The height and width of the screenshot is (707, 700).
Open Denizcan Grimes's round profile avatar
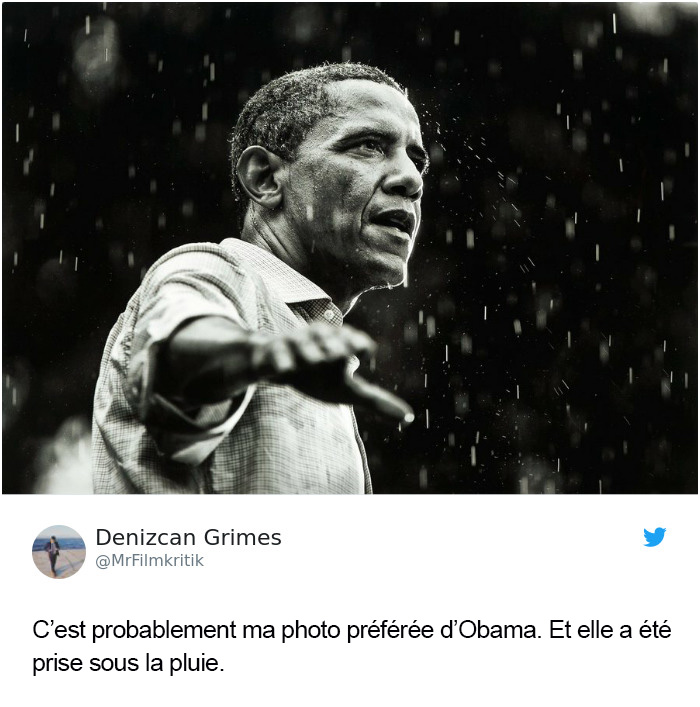click(x=59, y=551)
